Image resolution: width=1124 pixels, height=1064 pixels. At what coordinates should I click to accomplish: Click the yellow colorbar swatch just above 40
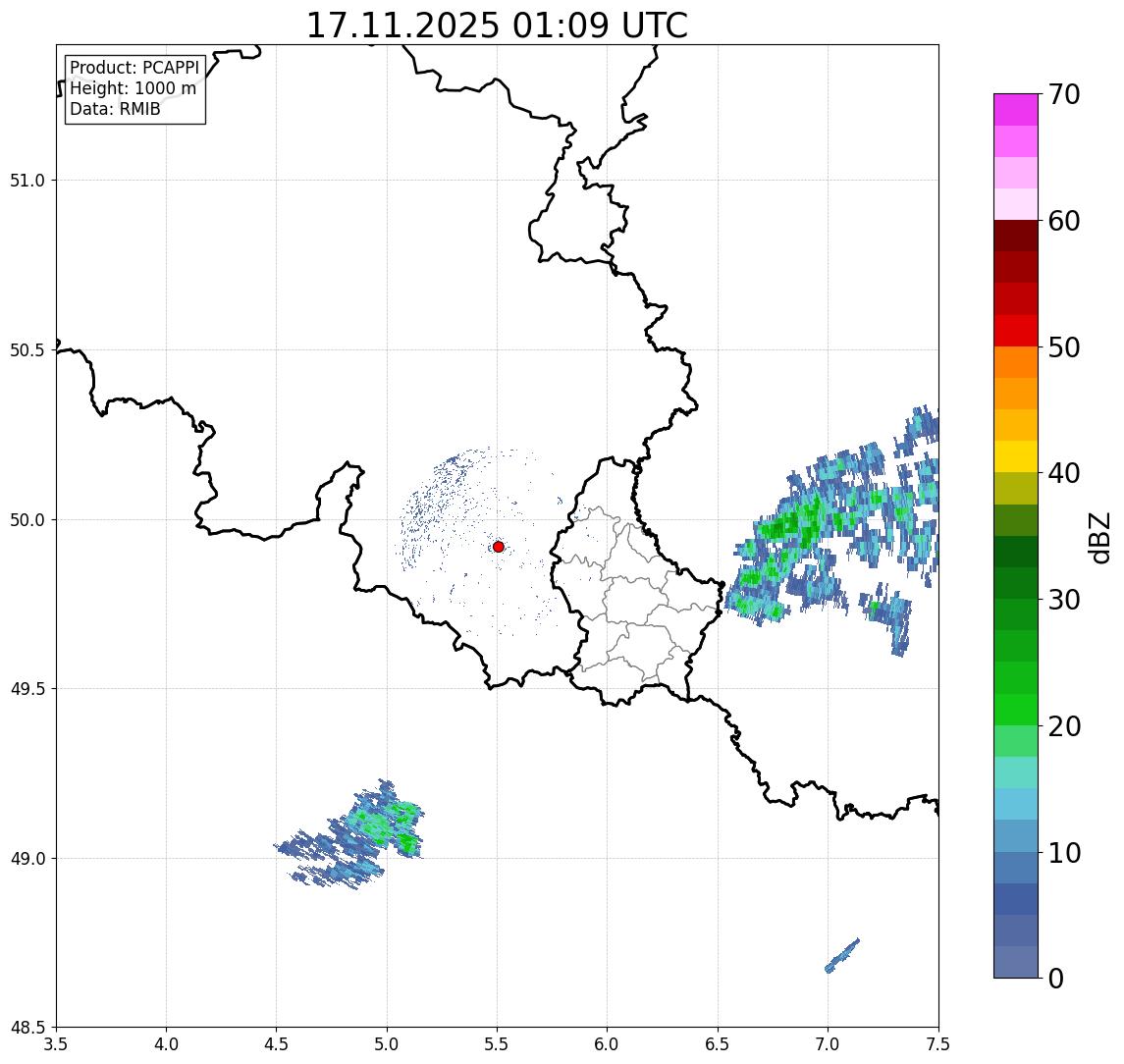(x=1016, y=456)
